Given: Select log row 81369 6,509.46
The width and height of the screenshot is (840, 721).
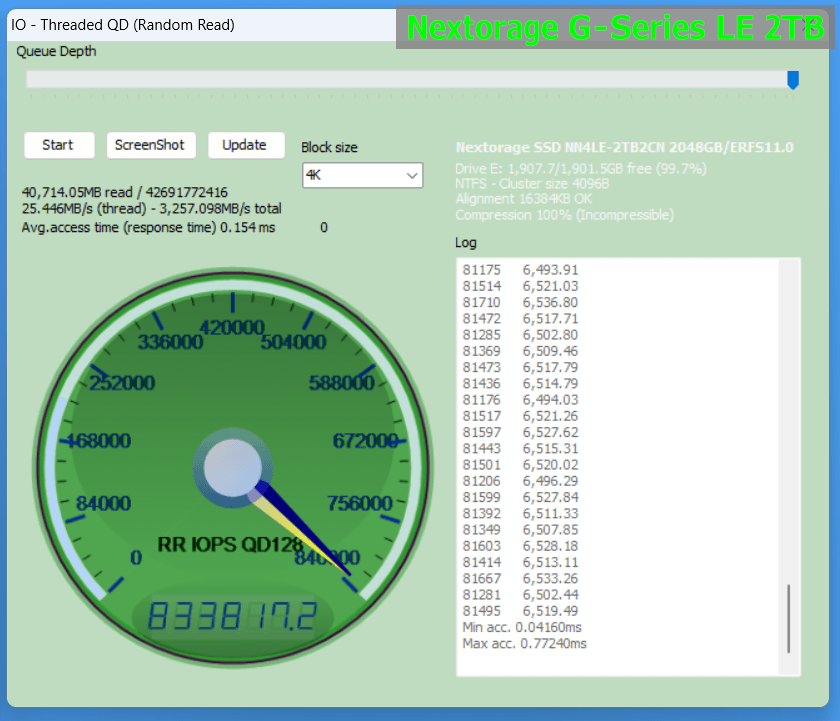Looking at the screenshot, I should pyautogui.click(x=520, y=351).
